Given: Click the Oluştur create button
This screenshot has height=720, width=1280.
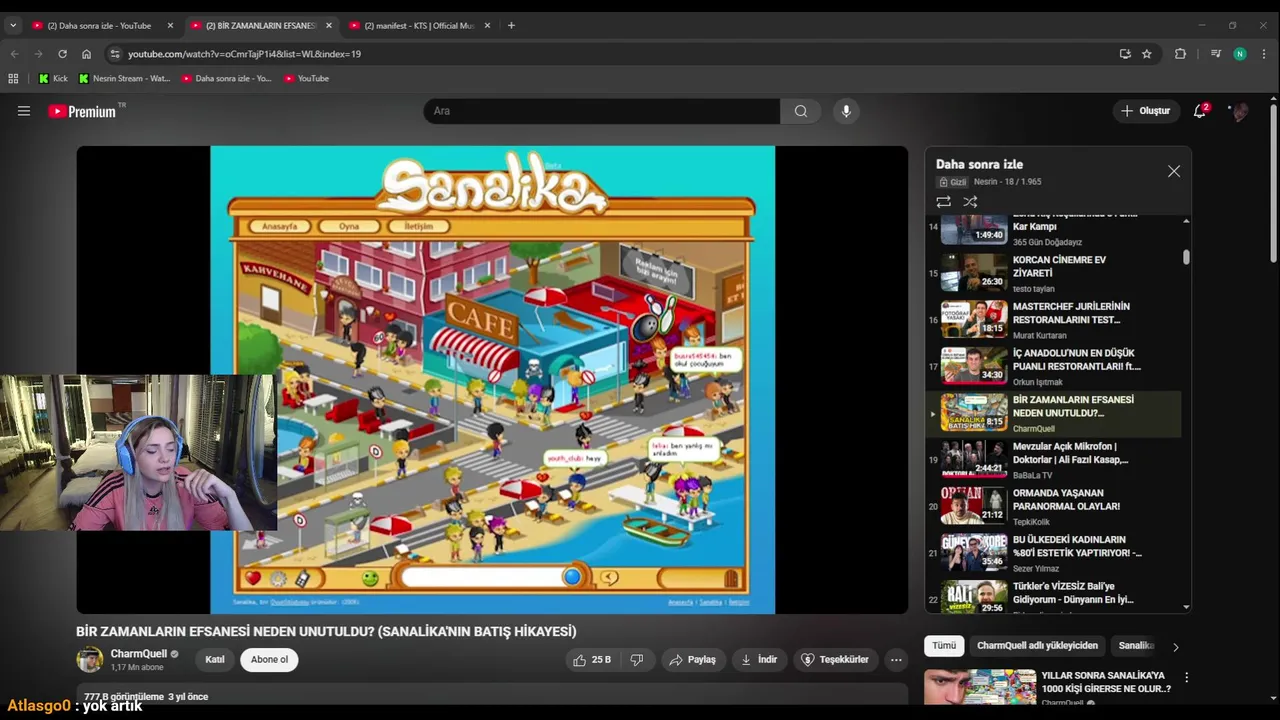Looking at the screenshot, I should click(x=1145, y=111).
